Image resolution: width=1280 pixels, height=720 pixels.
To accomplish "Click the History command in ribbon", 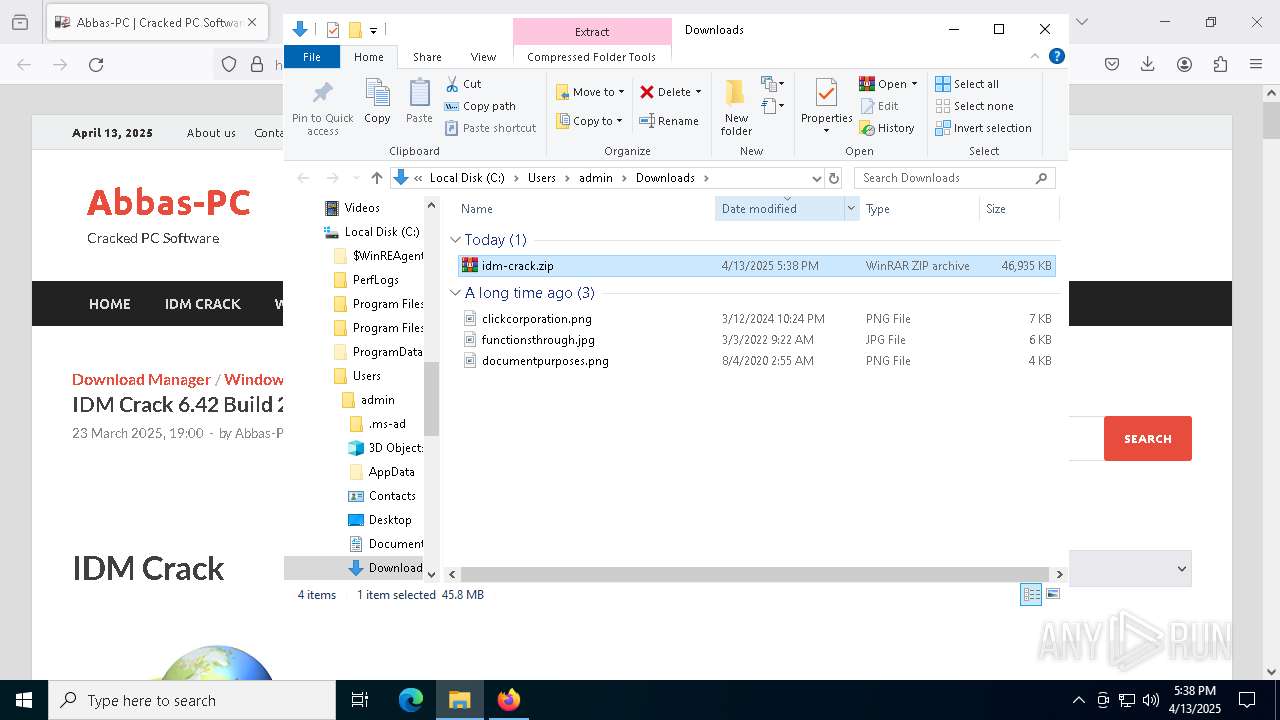I will [x=886, y=128].
